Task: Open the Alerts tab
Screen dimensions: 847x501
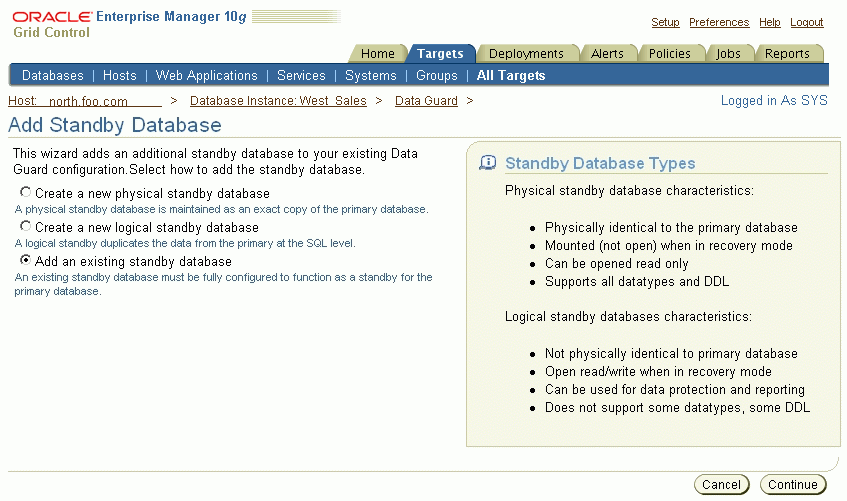Action: coord(607,54)
